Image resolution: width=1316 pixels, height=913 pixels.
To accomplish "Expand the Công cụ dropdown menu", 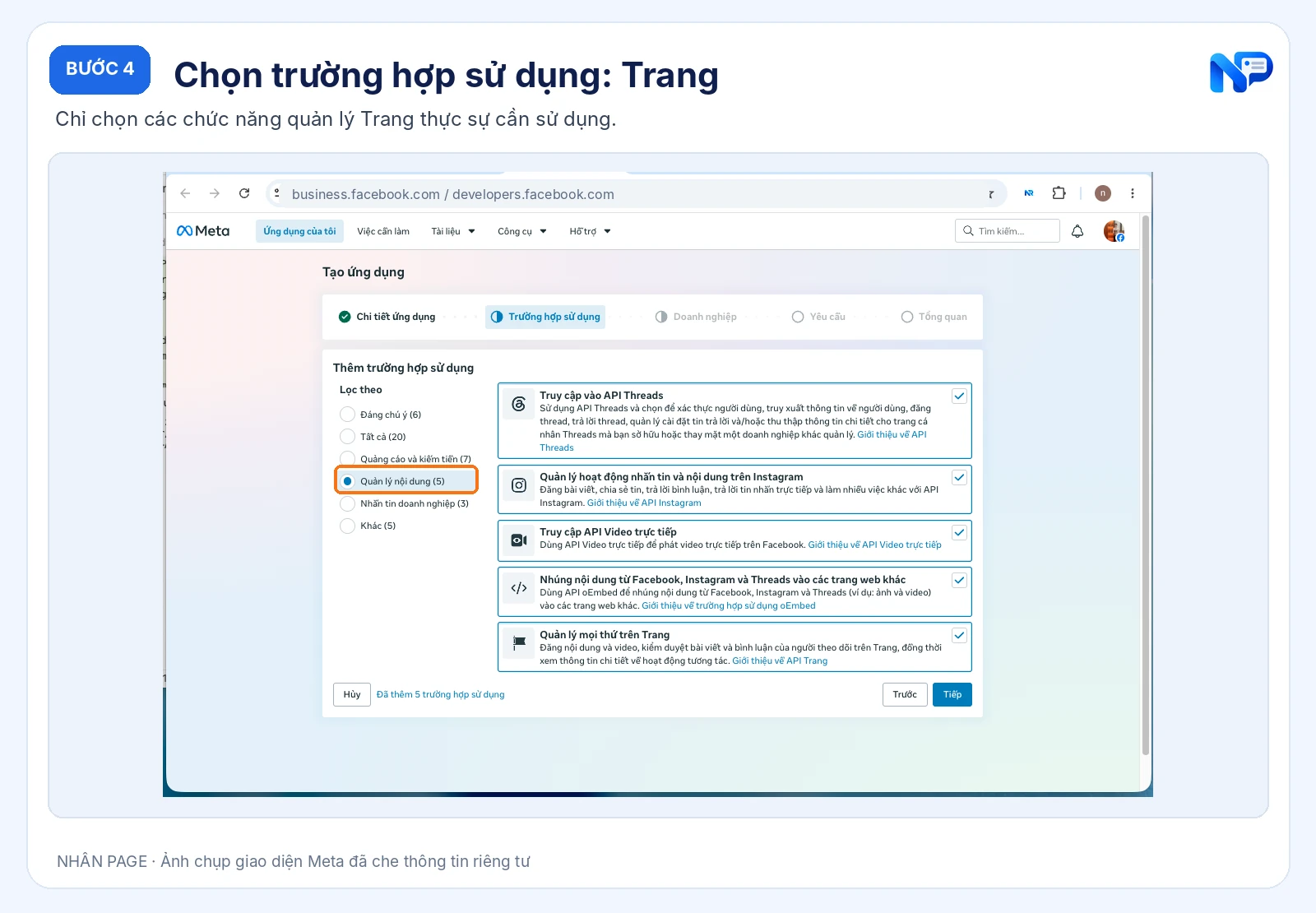I will pyautogui.click(x=522, y=231).
